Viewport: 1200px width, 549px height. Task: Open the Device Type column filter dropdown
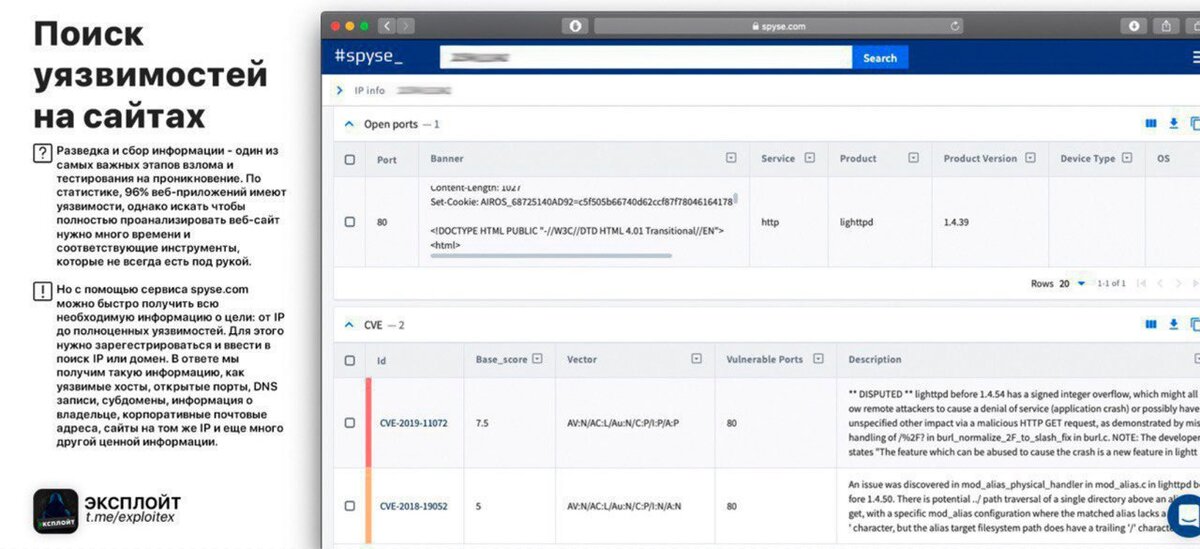[x=1127, y=158]
